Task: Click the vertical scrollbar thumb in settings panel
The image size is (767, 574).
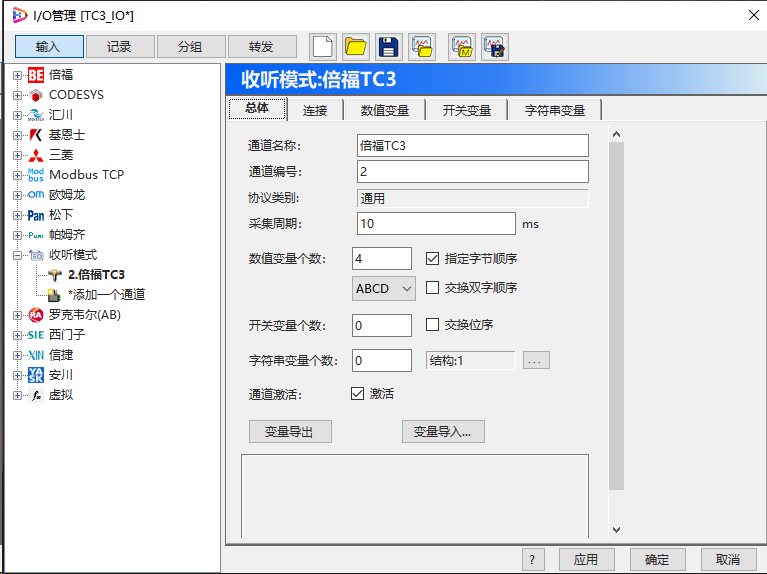Action: pos(616,316)
